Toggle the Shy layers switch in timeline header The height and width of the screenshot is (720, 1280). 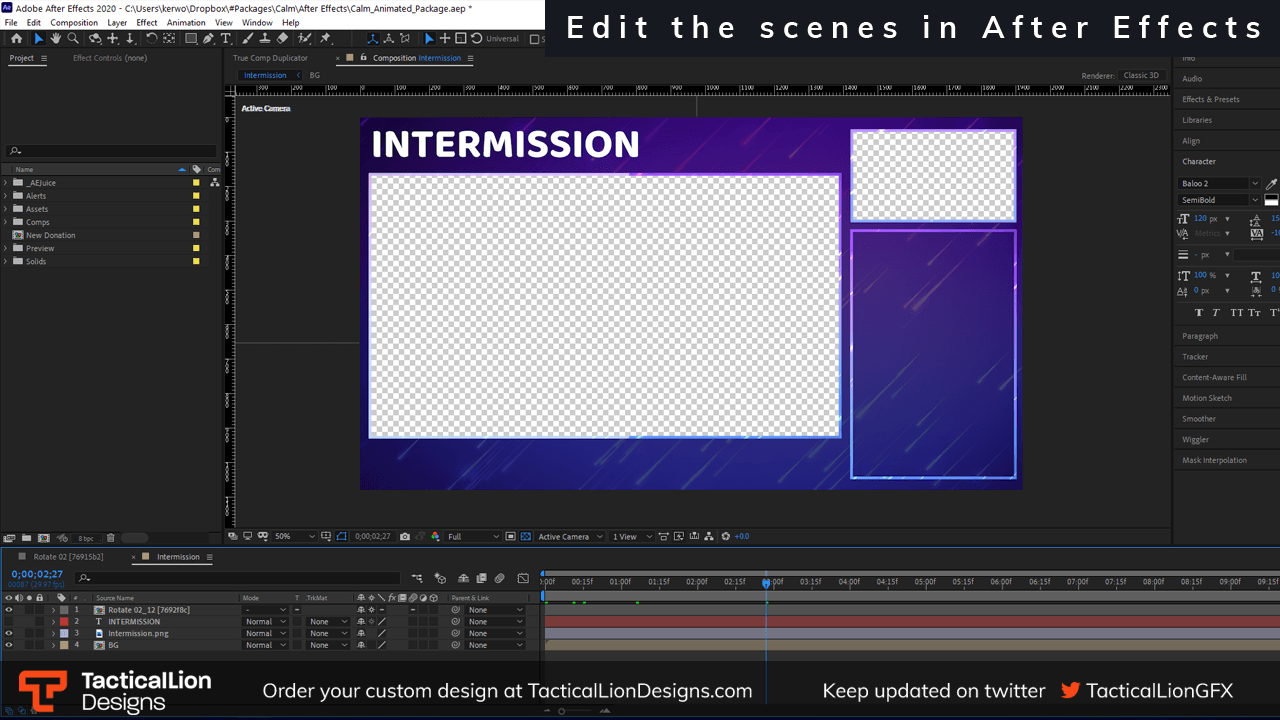[x=463, y=578]
